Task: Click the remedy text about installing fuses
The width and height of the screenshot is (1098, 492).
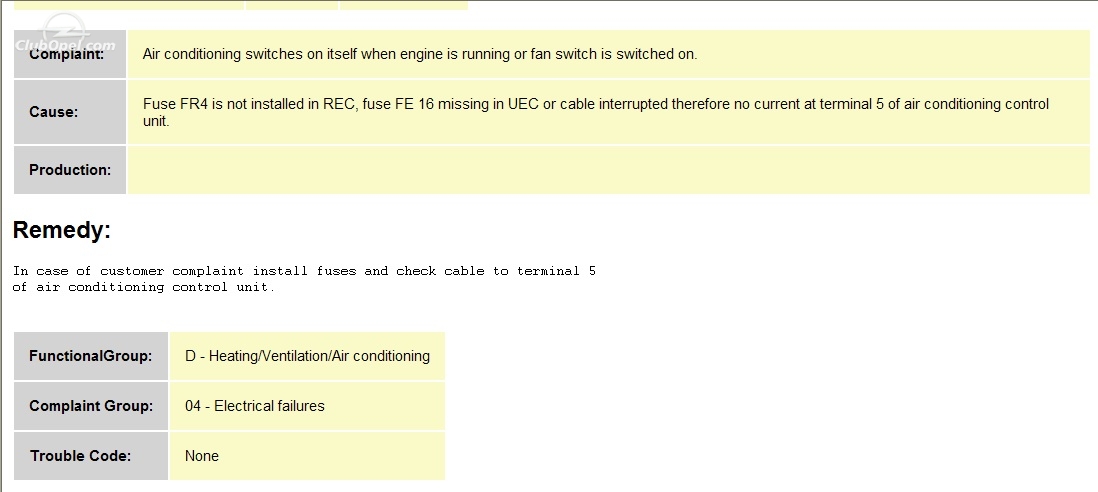Action: click(x=304, y=271)
